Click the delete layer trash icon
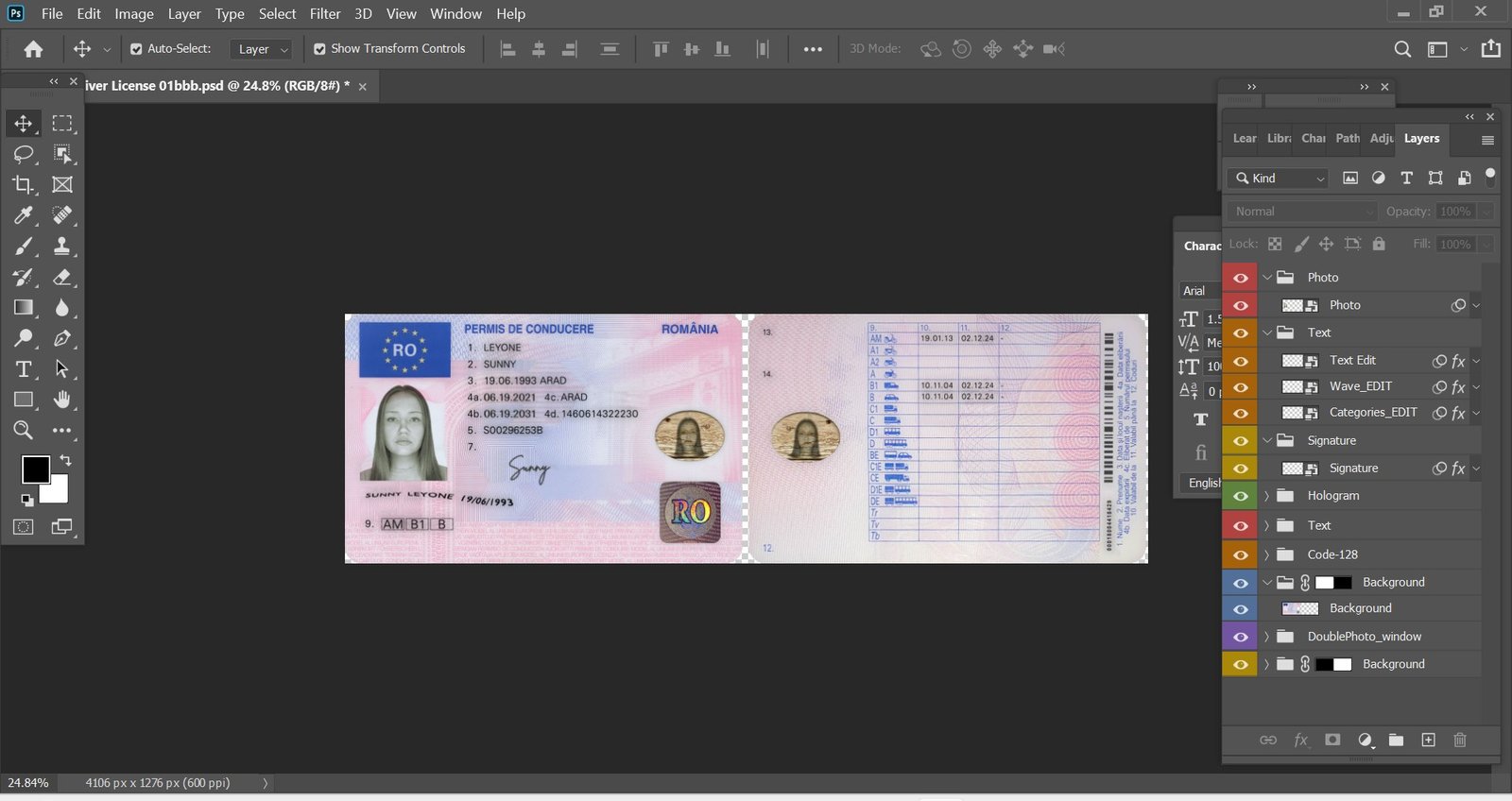This screenshot has height=801, width=1512. coord(1459,741)
